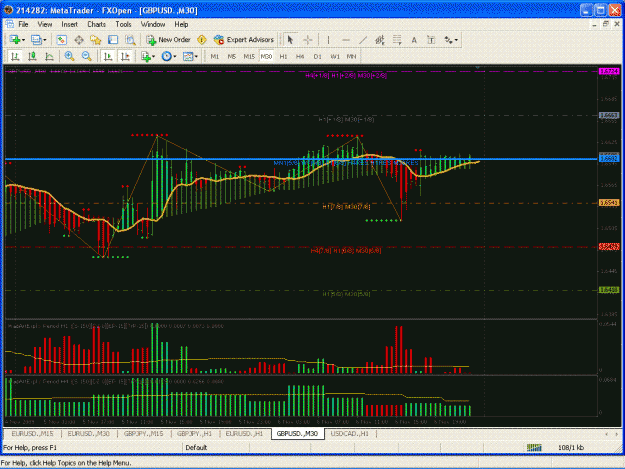Switch to candlestick chart display
The width and height of the screenshot is (625, 469).
[32, 57]
